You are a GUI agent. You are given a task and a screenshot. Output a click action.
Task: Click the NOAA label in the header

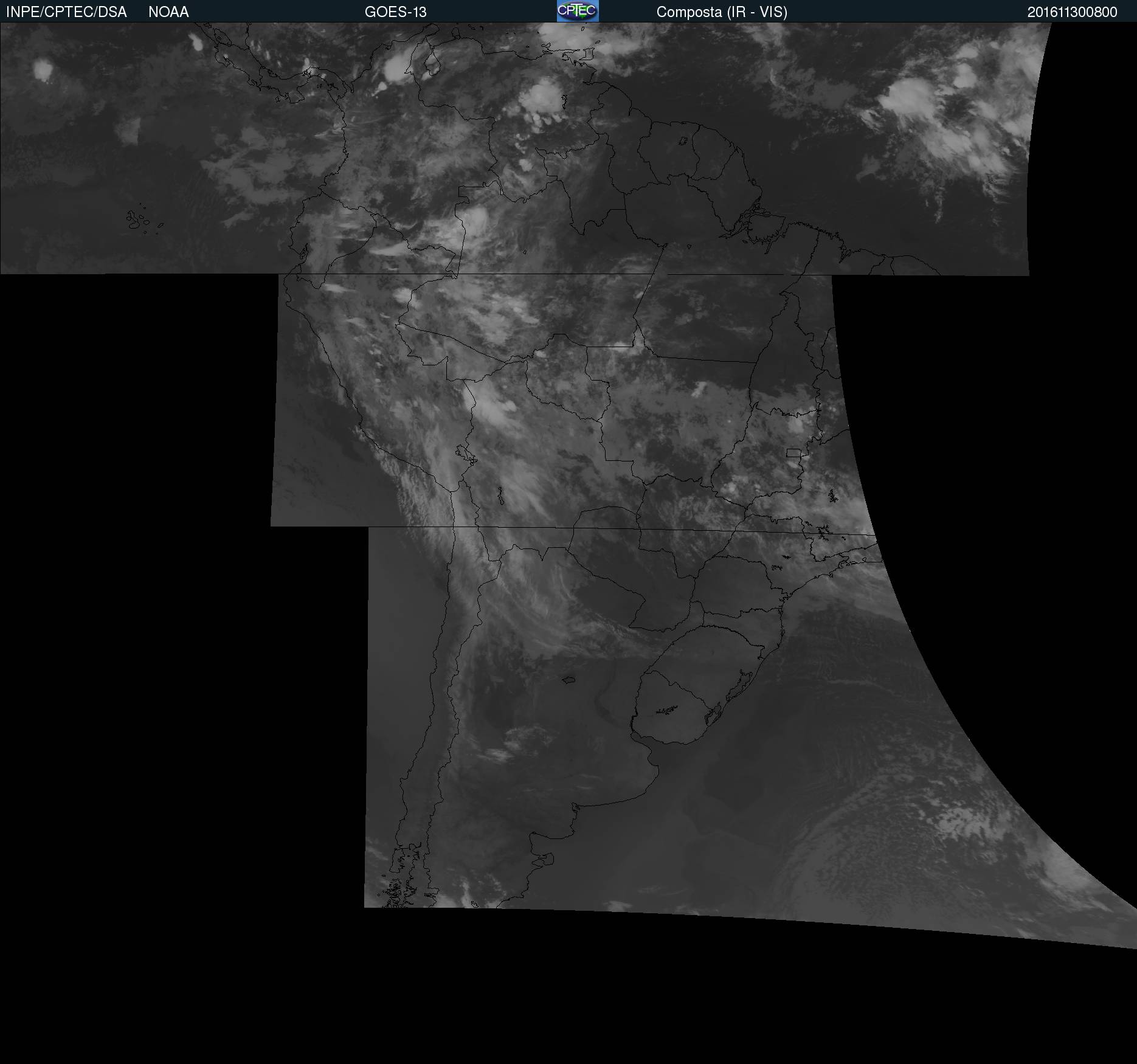(x=168, y=12)
